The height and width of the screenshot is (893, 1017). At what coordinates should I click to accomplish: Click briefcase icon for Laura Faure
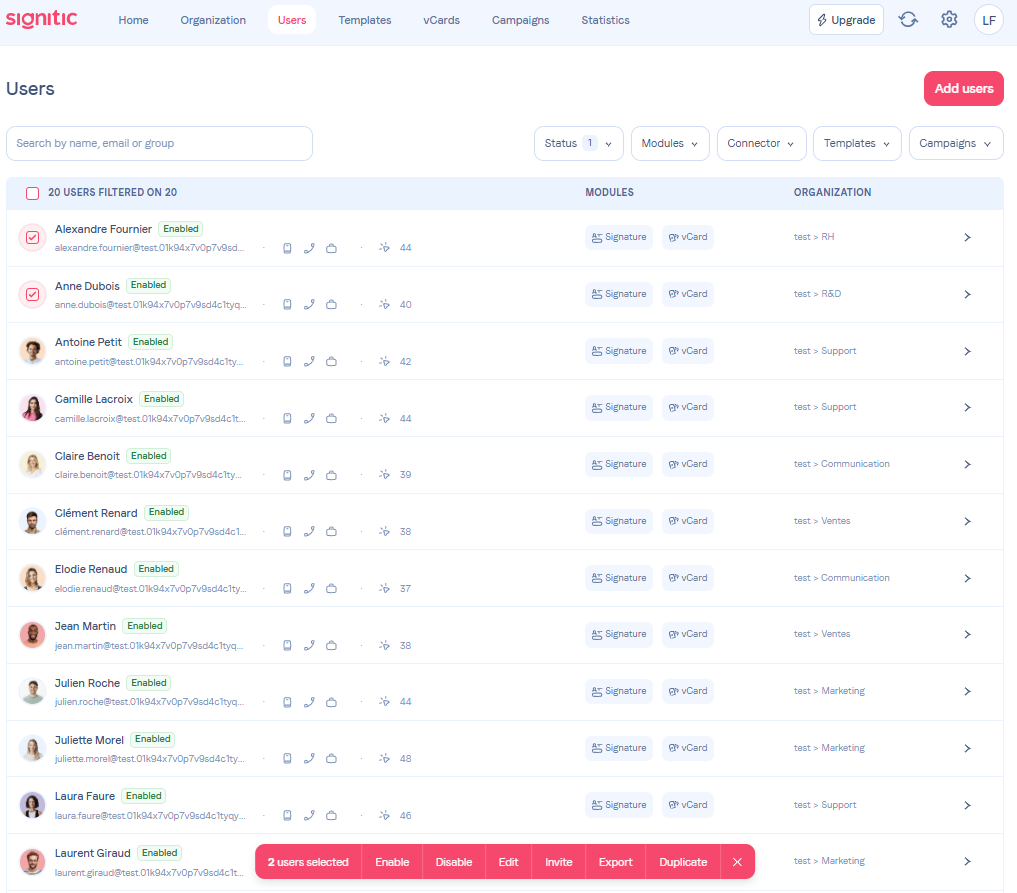[331, 815]
